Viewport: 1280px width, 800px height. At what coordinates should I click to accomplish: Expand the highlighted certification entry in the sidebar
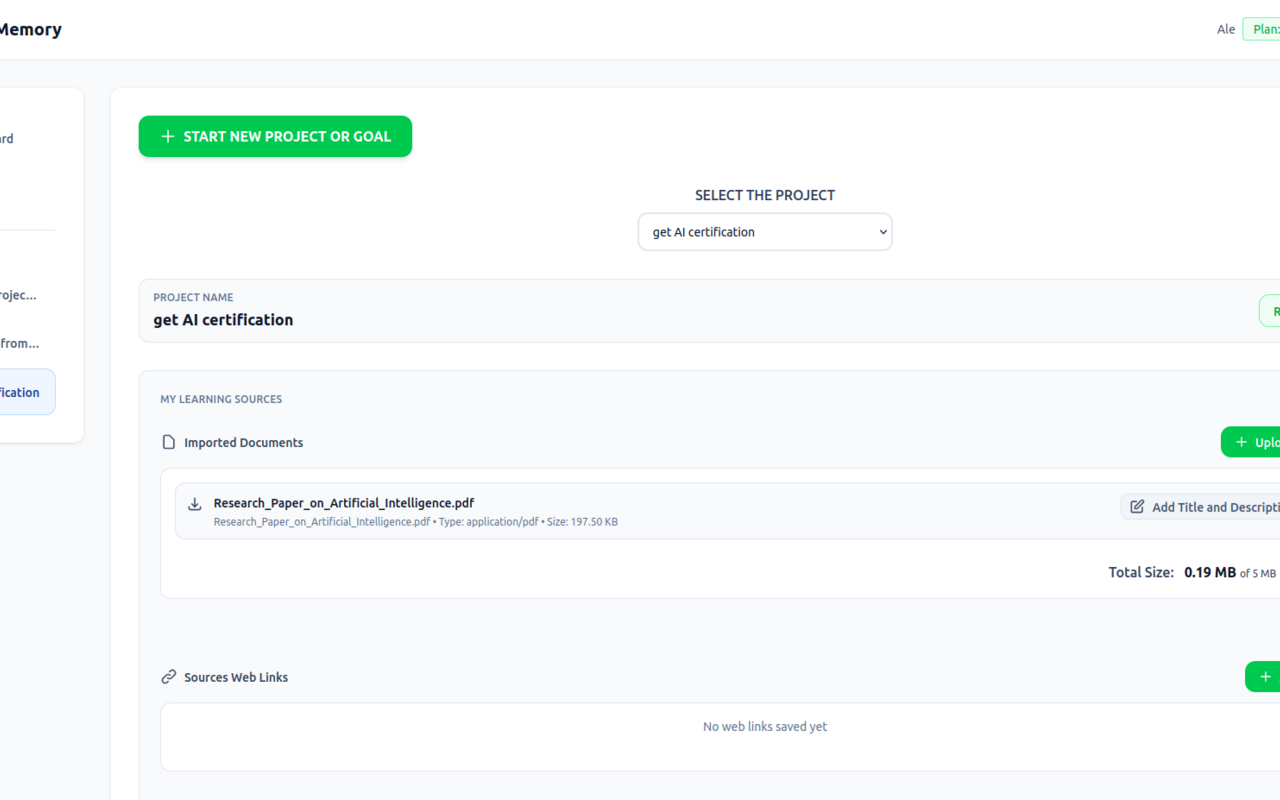25,391
